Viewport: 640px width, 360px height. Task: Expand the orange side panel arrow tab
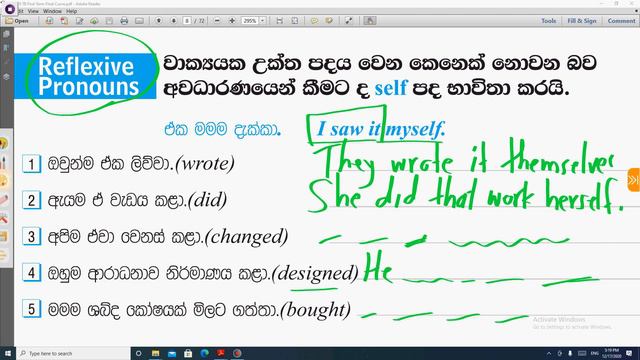(633, 180)
